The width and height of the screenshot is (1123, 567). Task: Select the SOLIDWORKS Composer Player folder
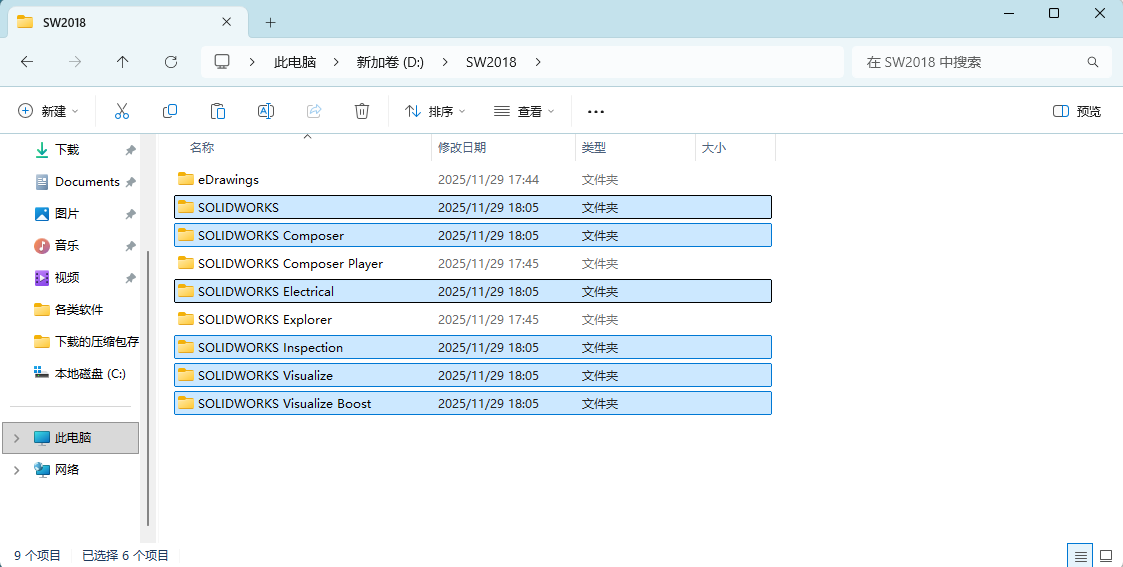click(473, 263)
